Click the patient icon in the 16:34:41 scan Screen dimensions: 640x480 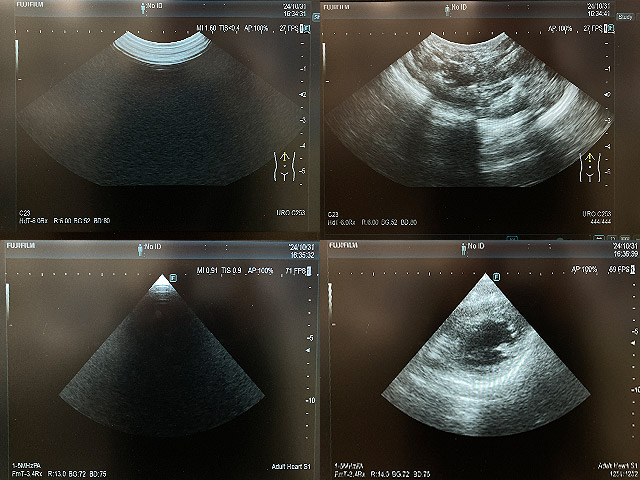point(447,10)
